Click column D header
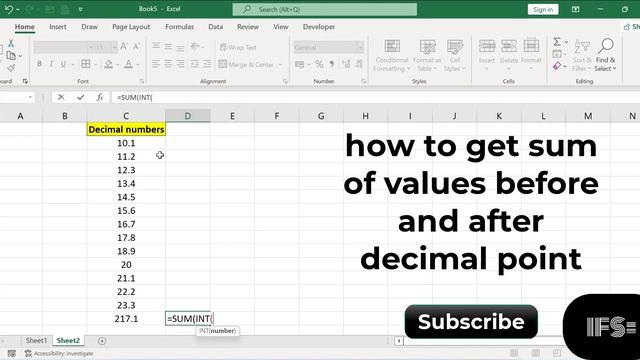Viewport: 640px width, 360px height. coord(188,116)
